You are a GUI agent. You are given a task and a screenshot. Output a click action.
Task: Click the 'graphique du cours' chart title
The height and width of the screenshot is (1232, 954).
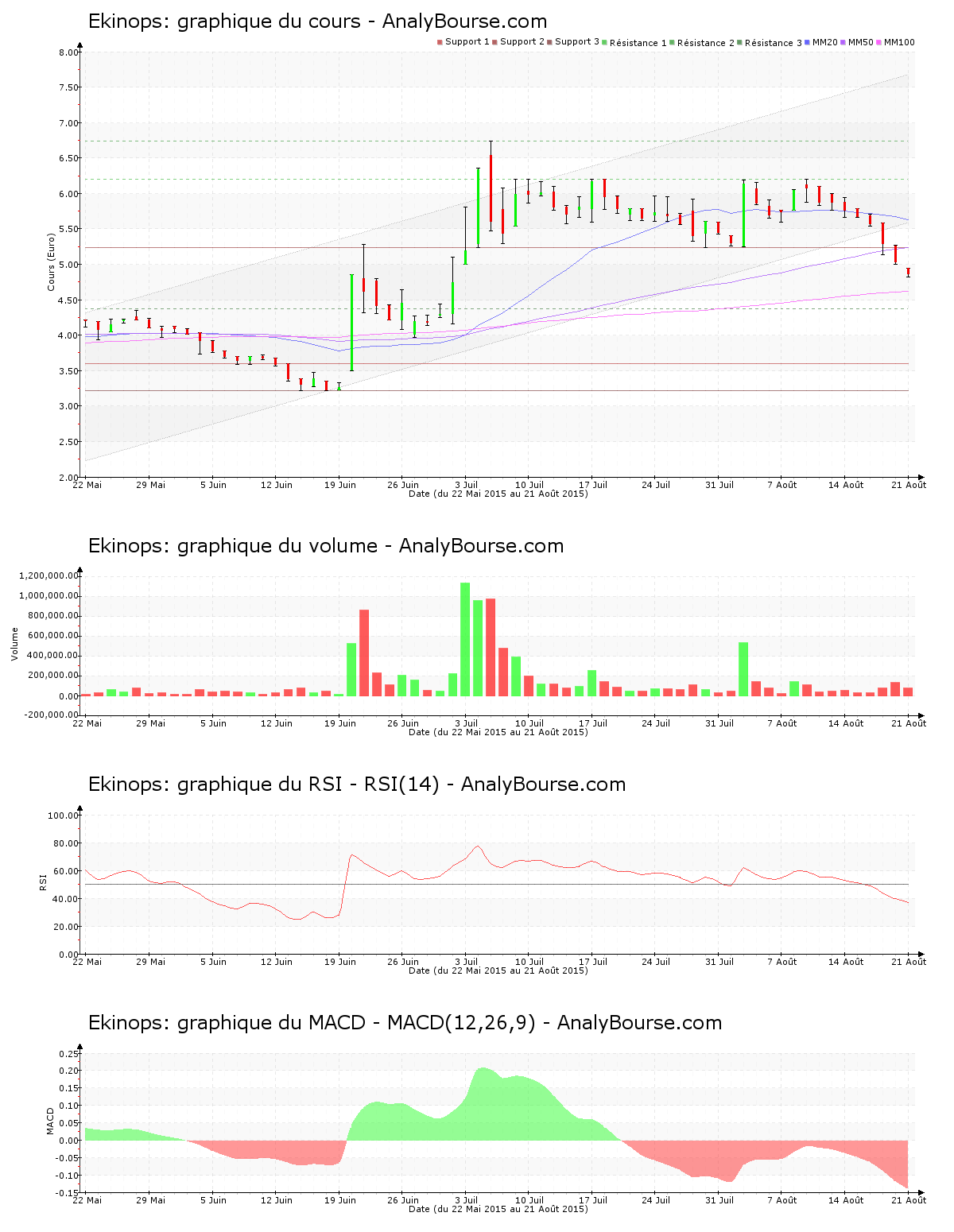(x=317, y=21)
